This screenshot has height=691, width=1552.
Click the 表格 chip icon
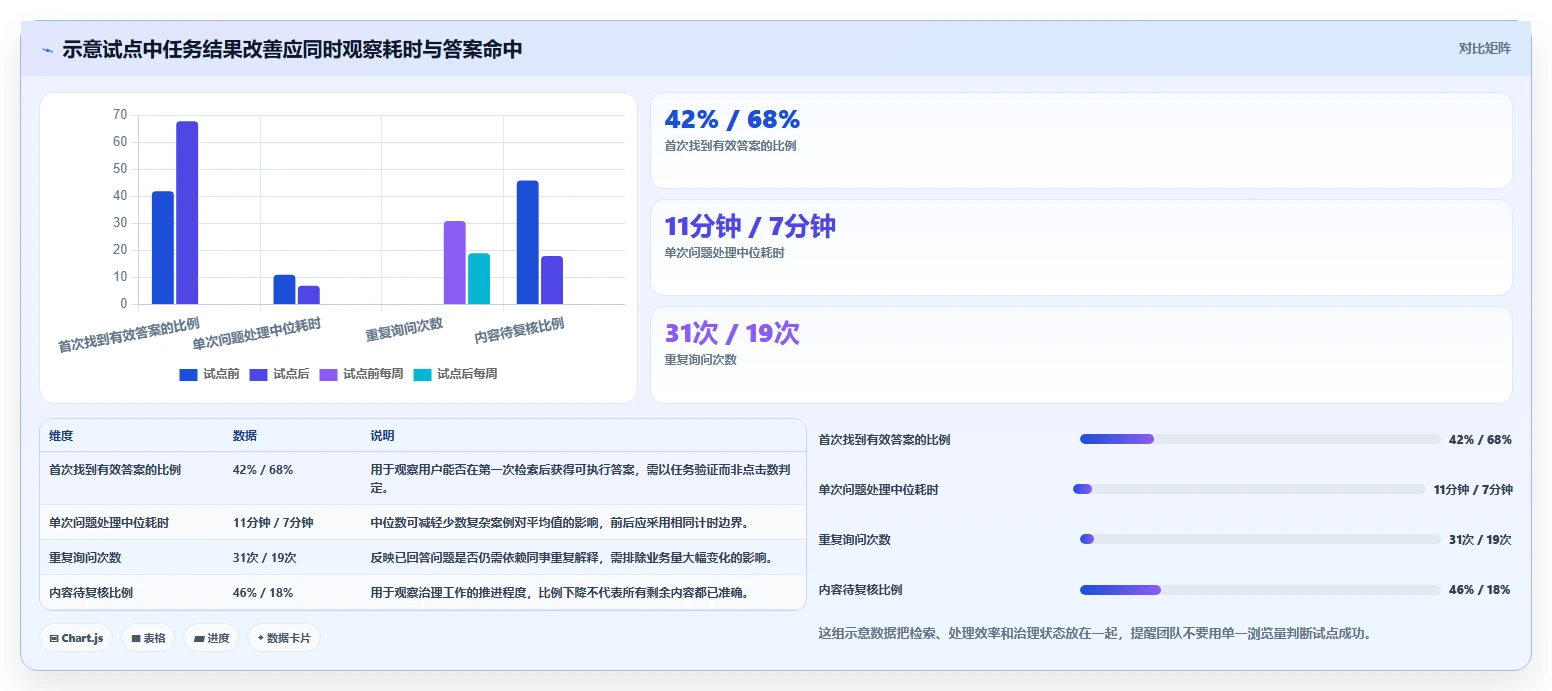(135, 638)
